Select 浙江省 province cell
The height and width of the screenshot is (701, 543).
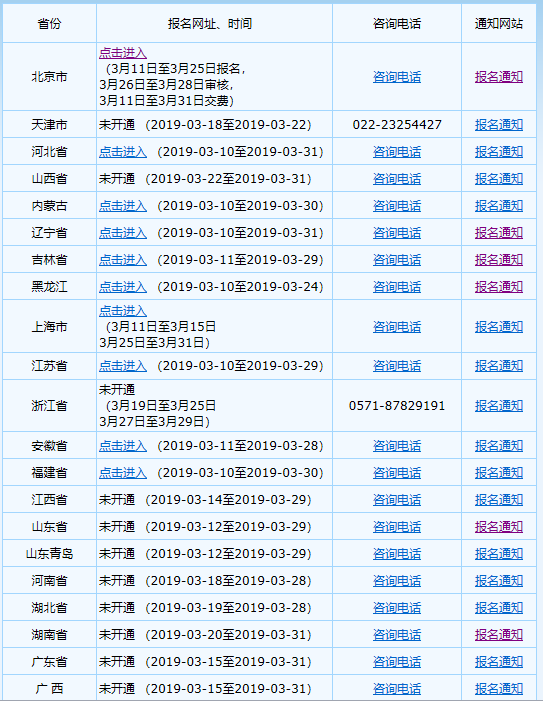pyautogui.click(x=49, y=405)
